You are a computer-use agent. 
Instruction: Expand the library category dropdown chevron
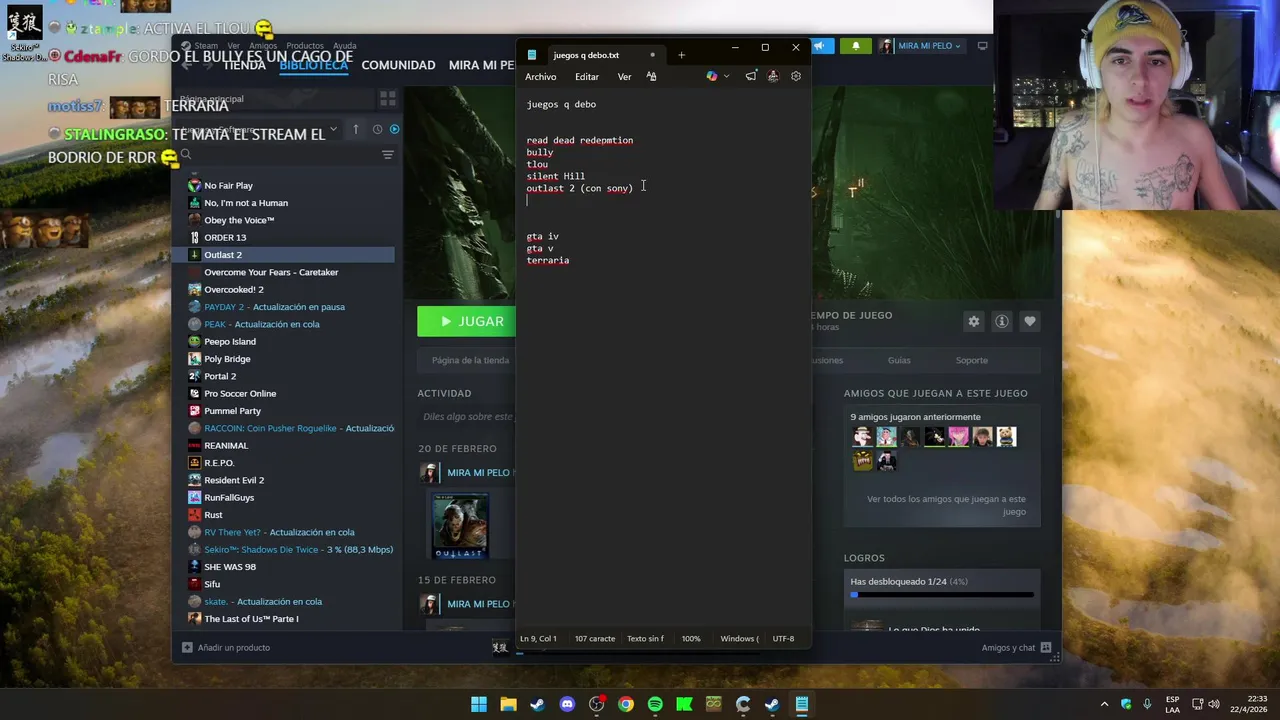332,129
